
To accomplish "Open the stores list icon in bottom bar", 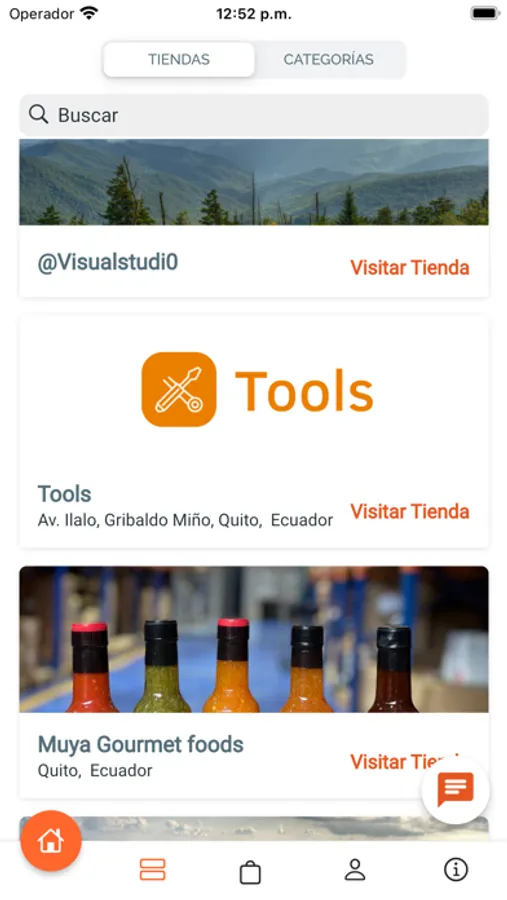I will (x=153, y=870).
